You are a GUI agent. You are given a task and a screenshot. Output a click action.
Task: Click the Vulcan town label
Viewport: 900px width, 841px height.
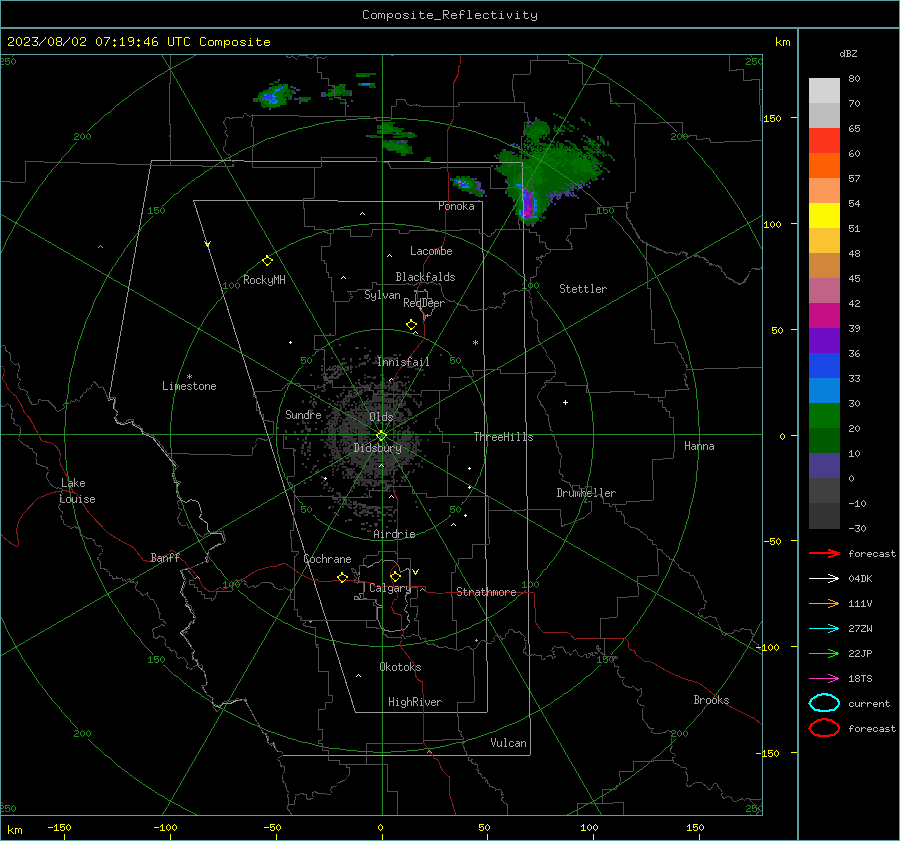[x=509, y=743]
